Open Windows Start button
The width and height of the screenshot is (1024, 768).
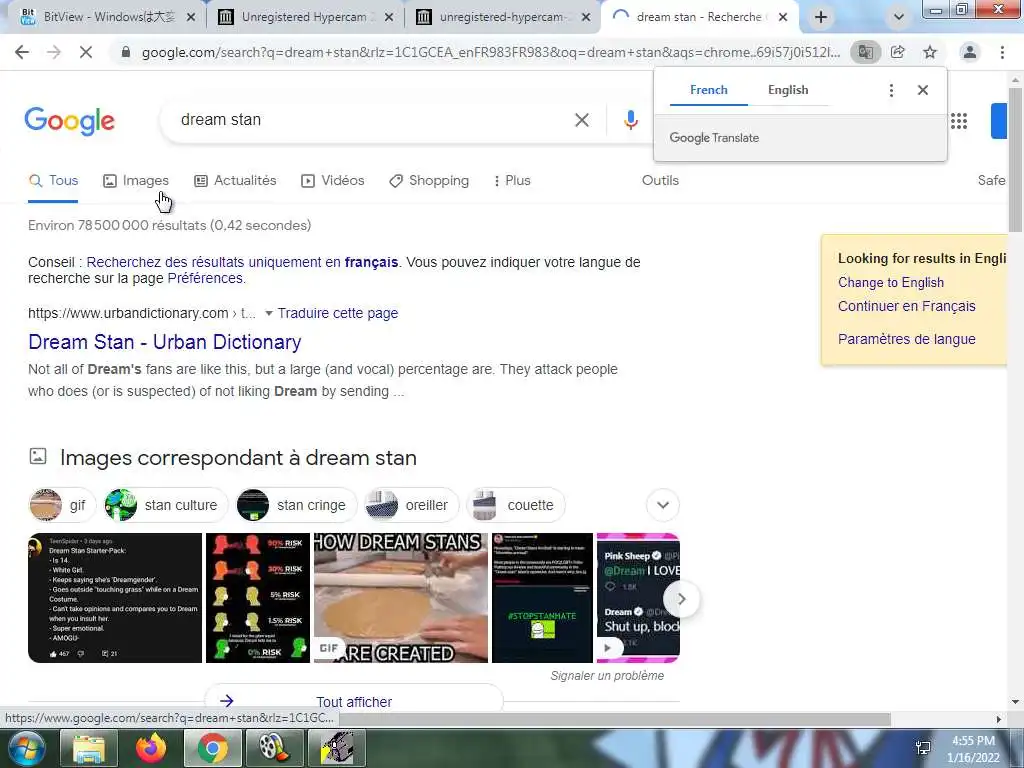[x=25, y=749]
